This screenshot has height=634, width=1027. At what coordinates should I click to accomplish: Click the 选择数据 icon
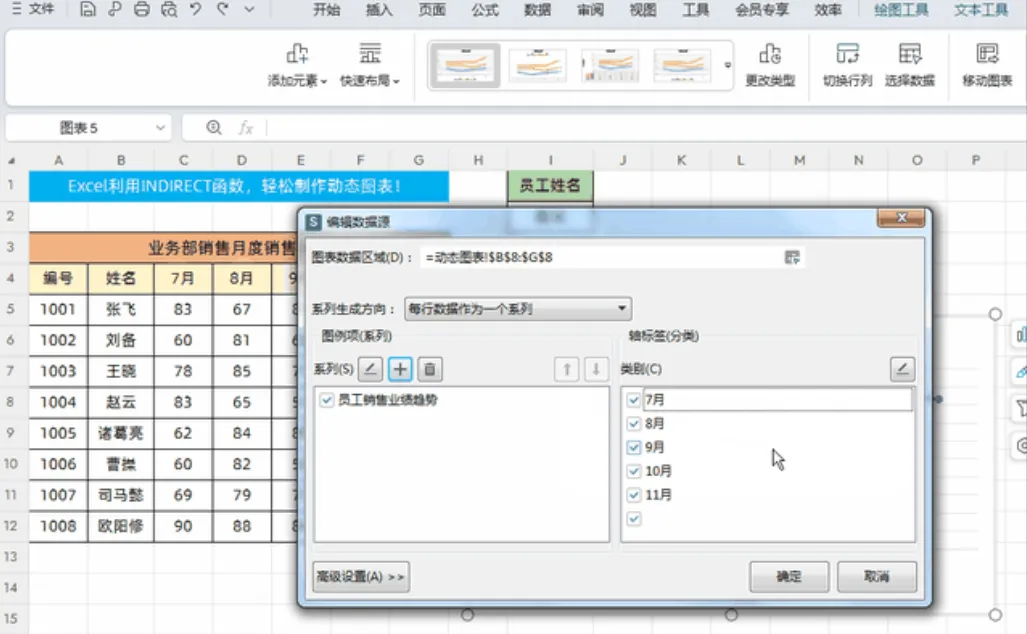coord(910,65)
